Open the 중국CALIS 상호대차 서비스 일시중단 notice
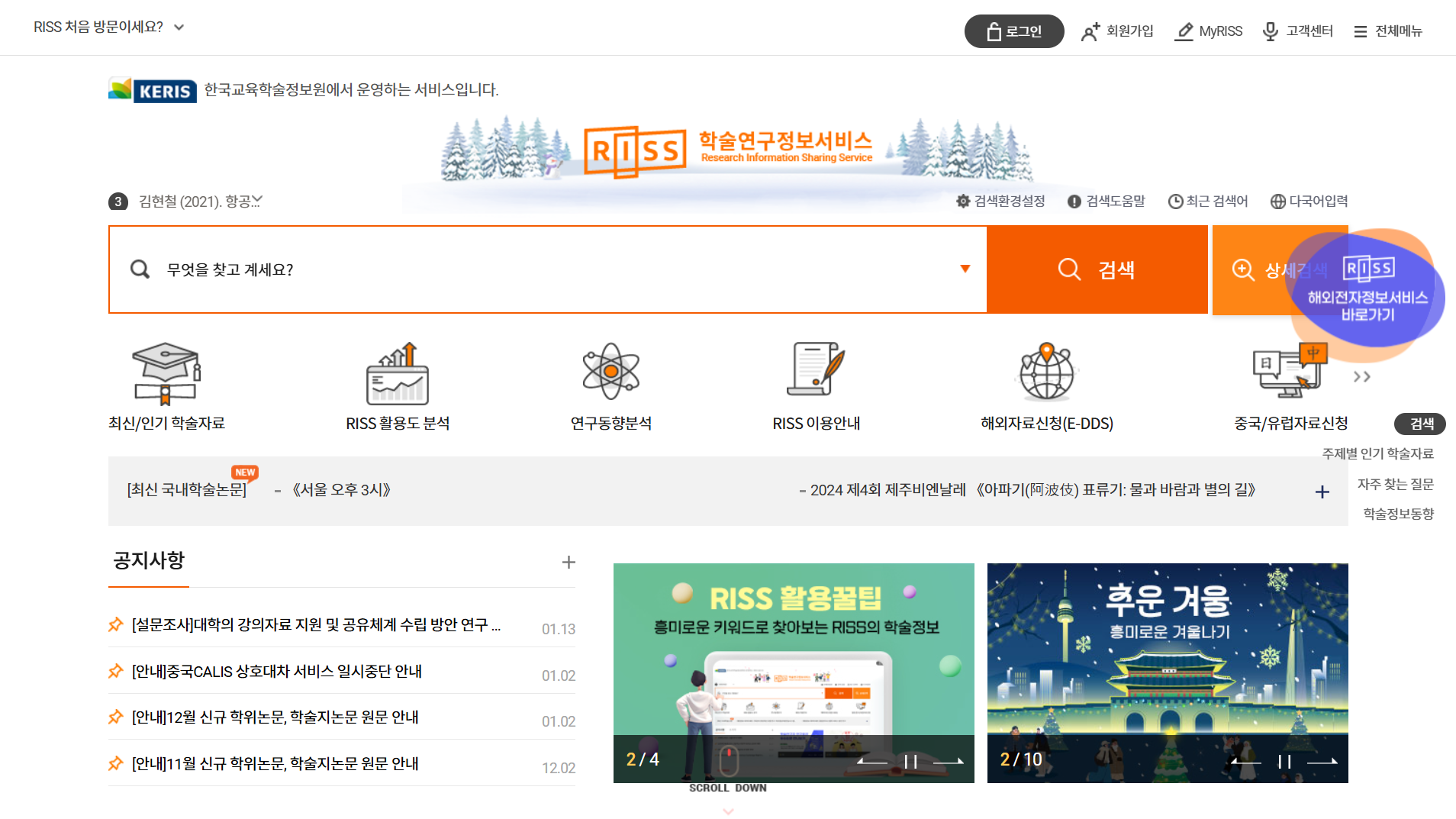 click(x=276, y=672)
